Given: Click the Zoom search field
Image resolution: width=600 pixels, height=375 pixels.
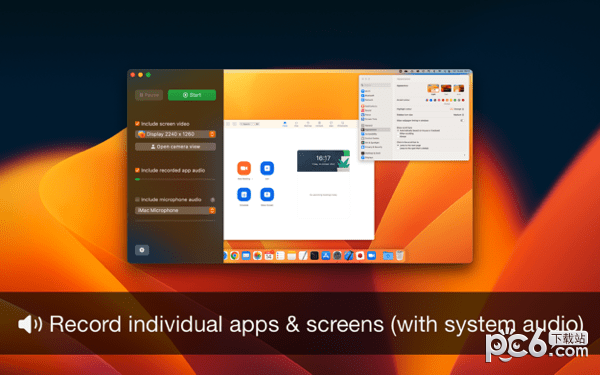Looking at the screenshot, I should coord(249,124).
